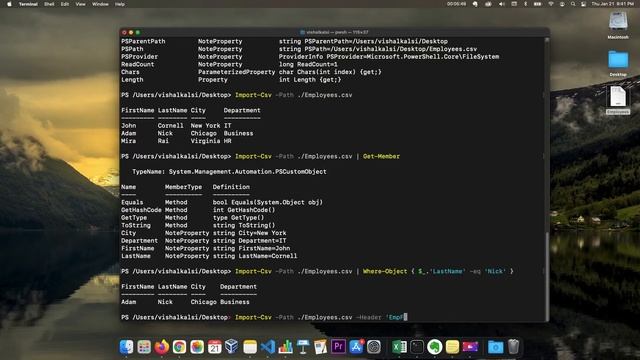
Task: Open Evernote elephant icon in dock
Action: pos(434,347)
